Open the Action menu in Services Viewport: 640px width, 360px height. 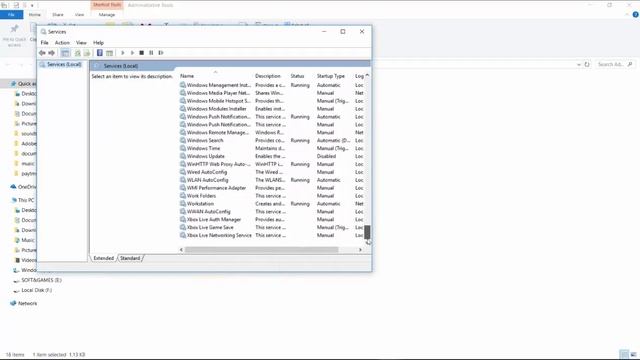62,42
